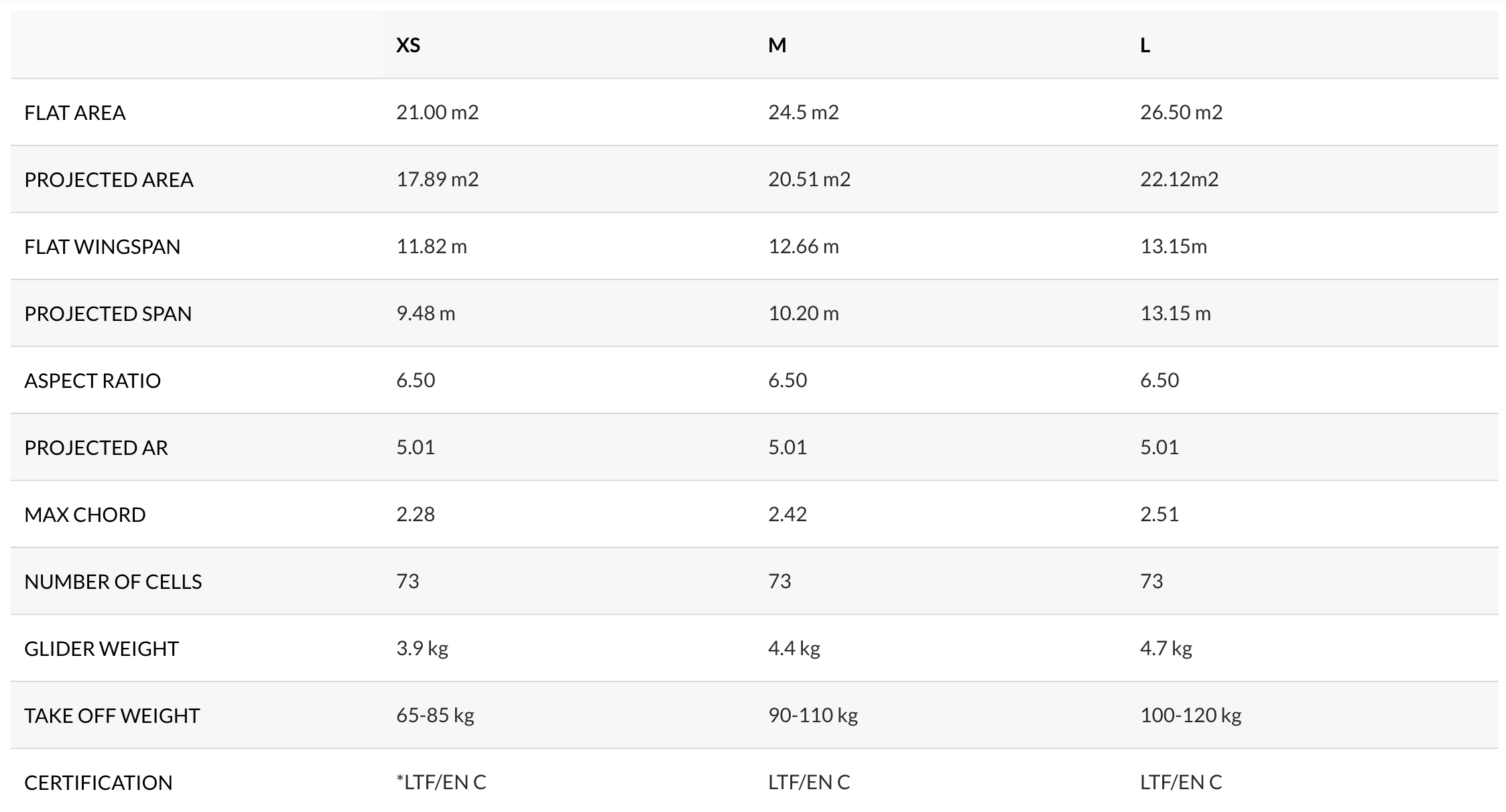
Task: Click the MAX CHORD row label
Action: 85,515
